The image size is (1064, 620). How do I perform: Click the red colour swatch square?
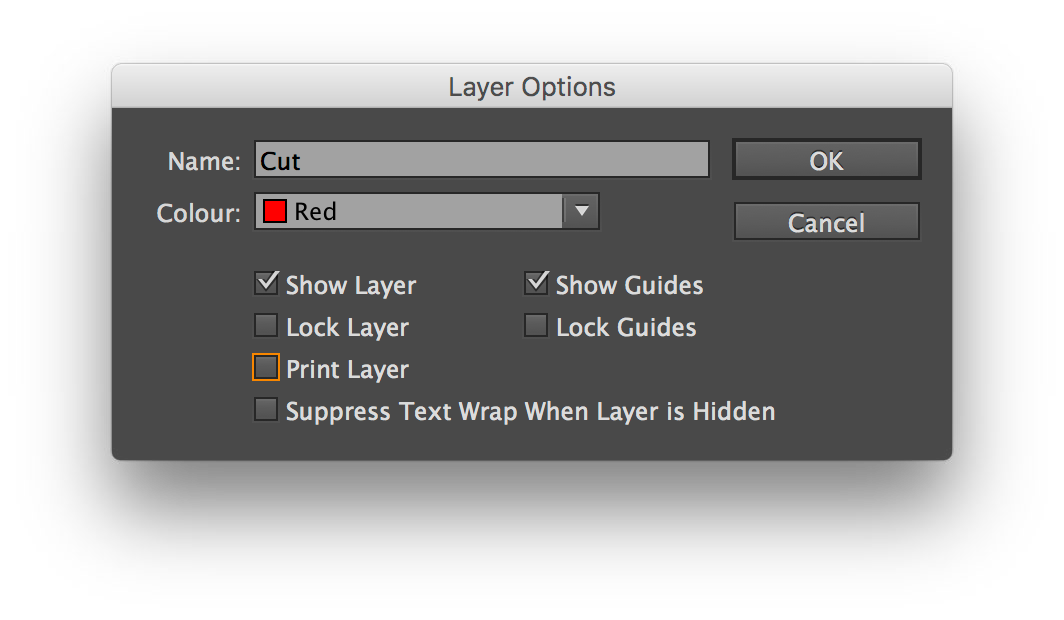(275, 212)
